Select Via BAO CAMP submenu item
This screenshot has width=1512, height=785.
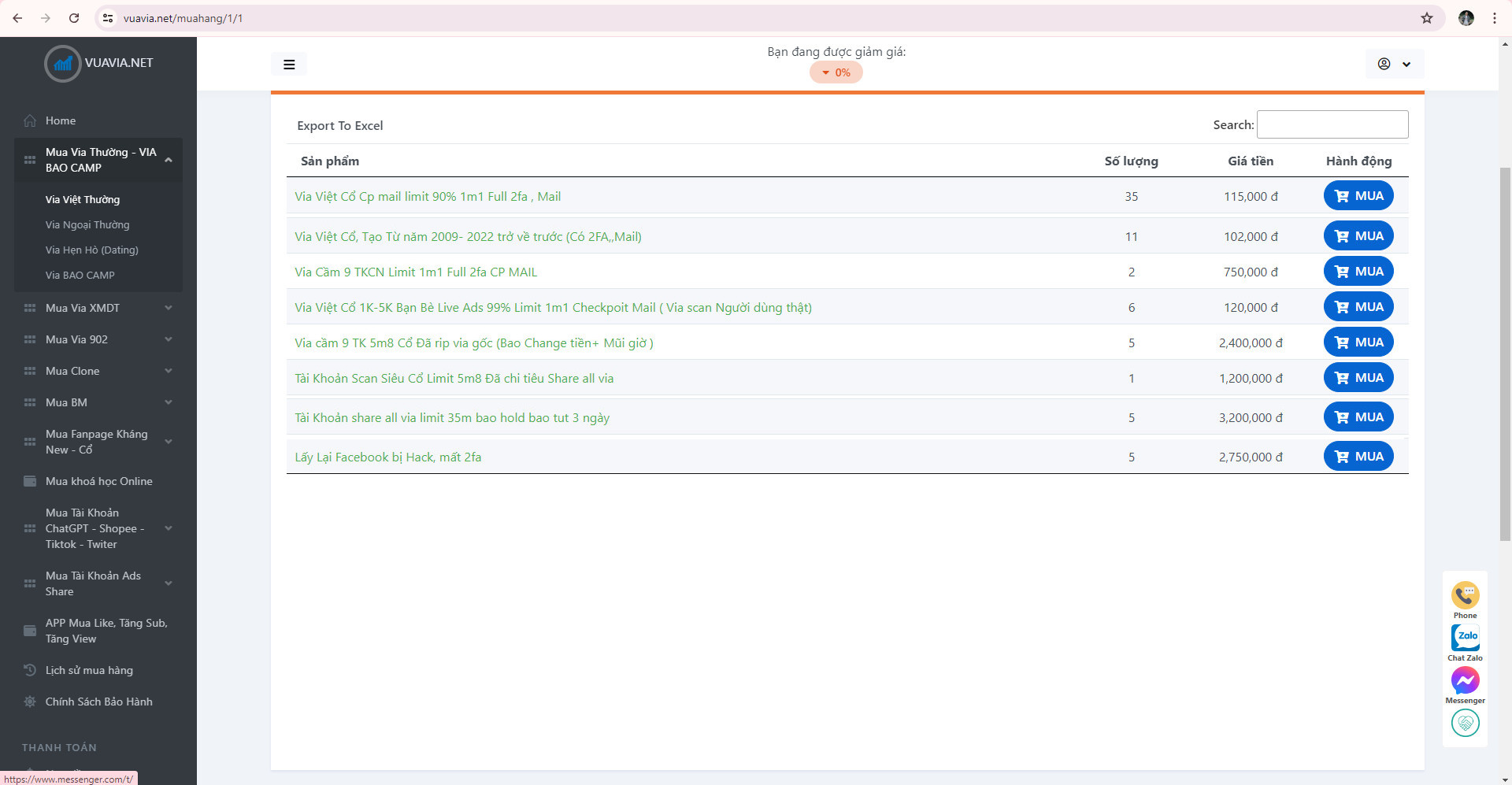click(80, 276)
